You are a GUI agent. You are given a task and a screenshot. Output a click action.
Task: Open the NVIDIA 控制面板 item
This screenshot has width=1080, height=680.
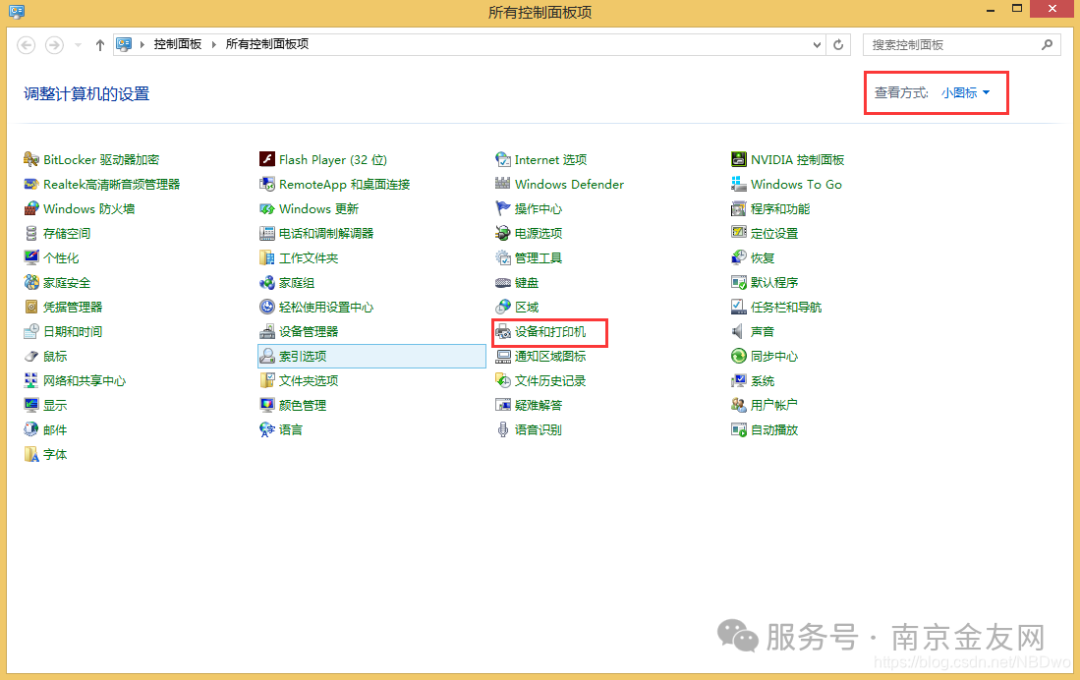[795, 159]
